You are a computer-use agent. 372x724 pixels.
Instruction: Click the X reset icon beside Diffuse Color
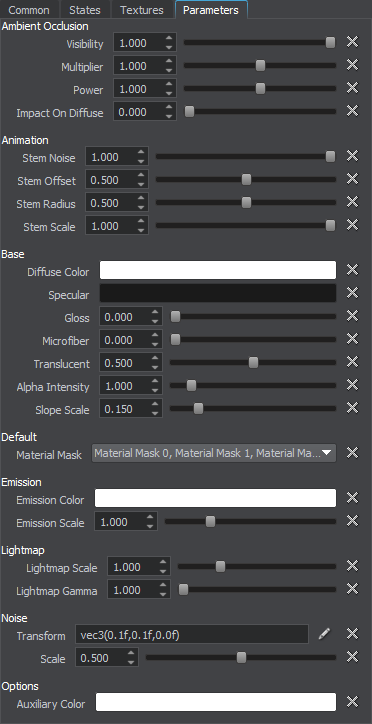click(352, 270)
